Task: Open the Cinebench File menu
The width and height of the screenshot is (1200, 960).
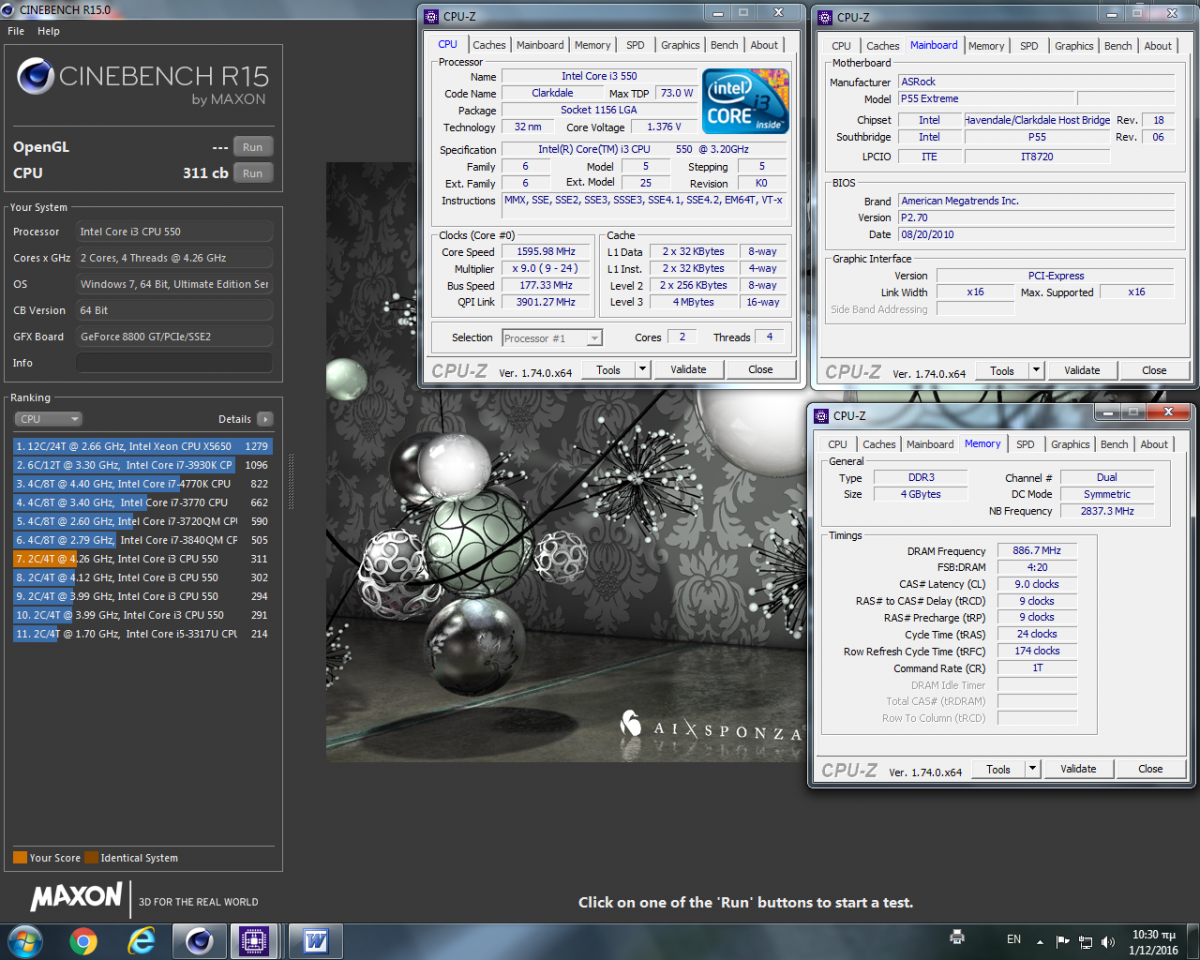Action: (x=16, y=31)
